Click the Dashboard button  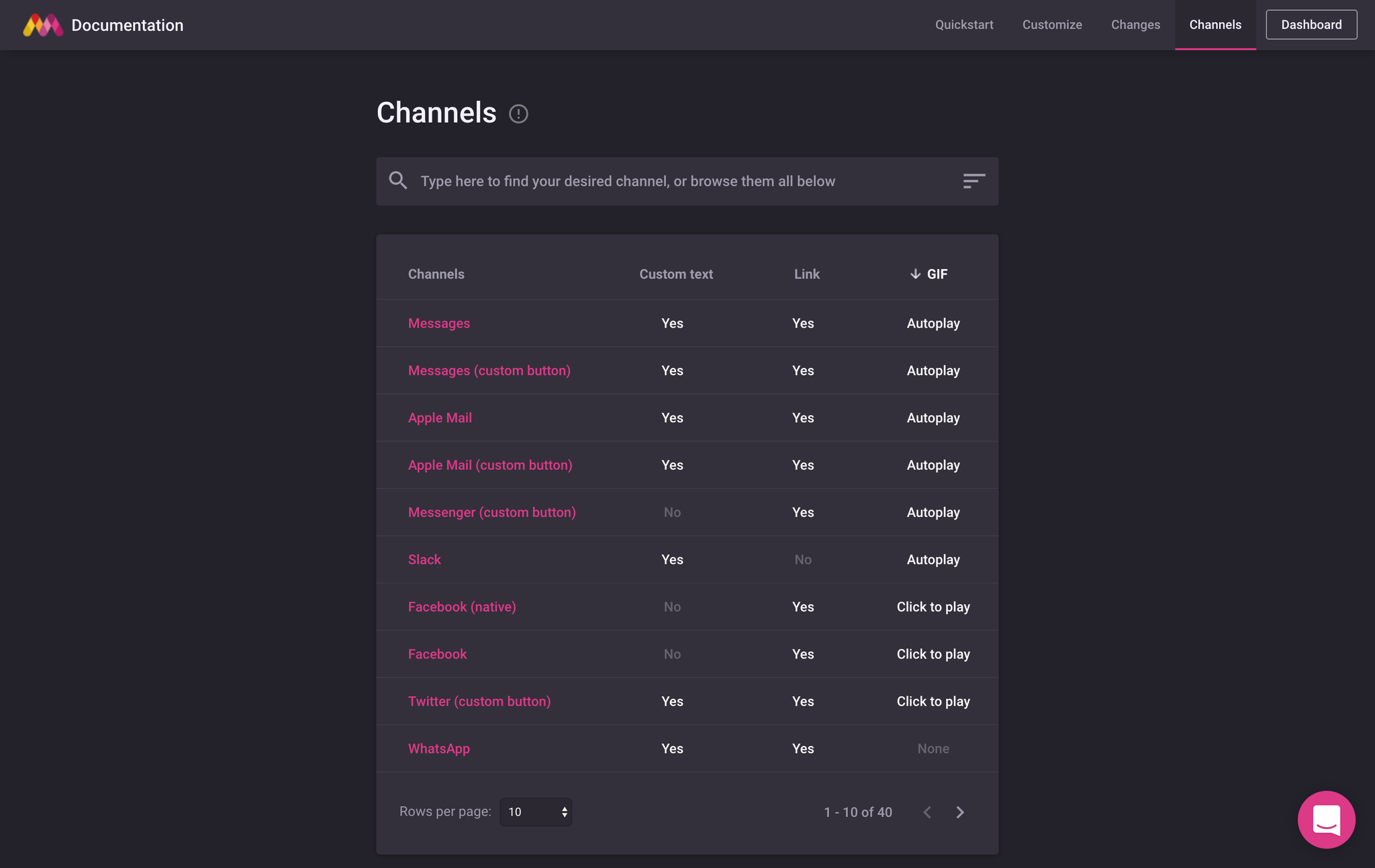(x=1311, y=25)
